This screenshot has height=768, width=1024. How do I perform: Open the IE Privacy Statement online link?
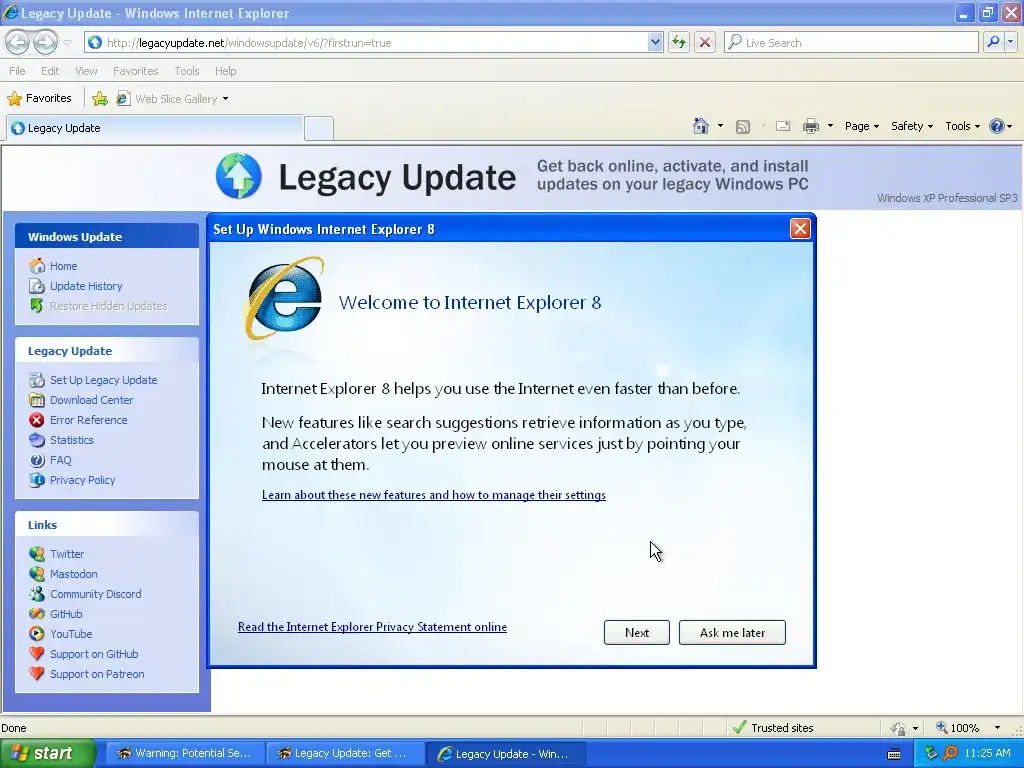372,627
